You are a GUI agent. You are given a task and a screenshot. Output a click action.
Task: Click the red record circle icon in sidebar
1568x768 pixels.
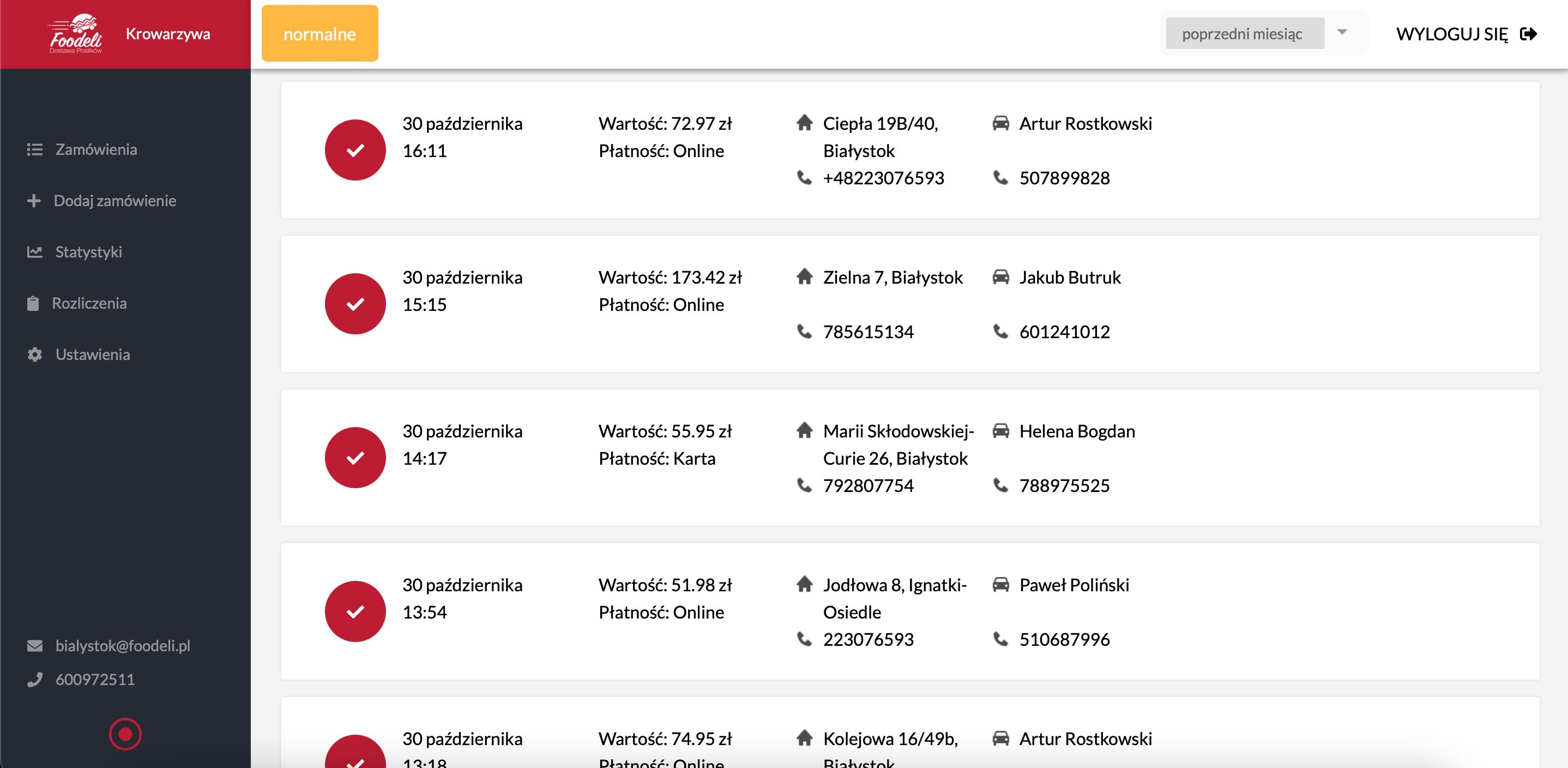(125, 734)
